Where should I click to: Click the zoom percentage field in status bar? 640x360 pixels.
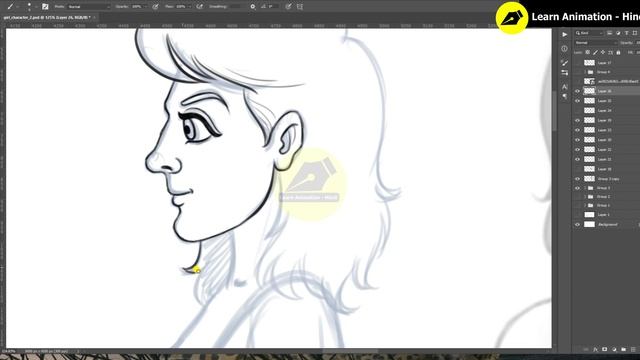[x=9, y=351]
